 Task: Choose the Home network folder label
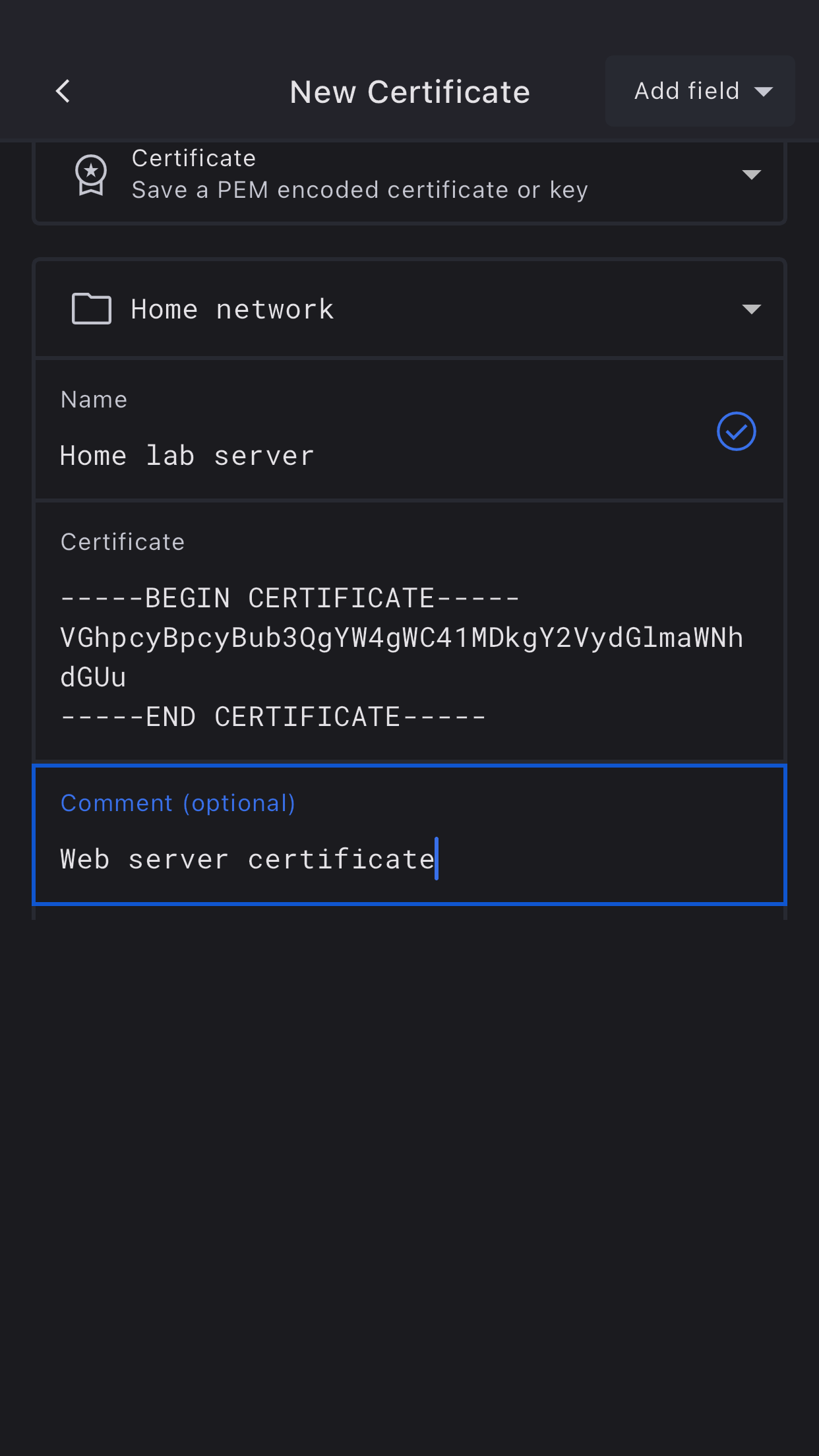pyautogui.click(x=232, y=309)
